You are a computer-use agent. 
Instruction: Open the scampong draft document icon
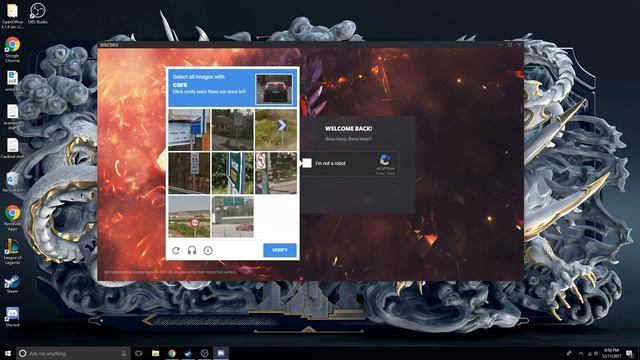point(12,117)
